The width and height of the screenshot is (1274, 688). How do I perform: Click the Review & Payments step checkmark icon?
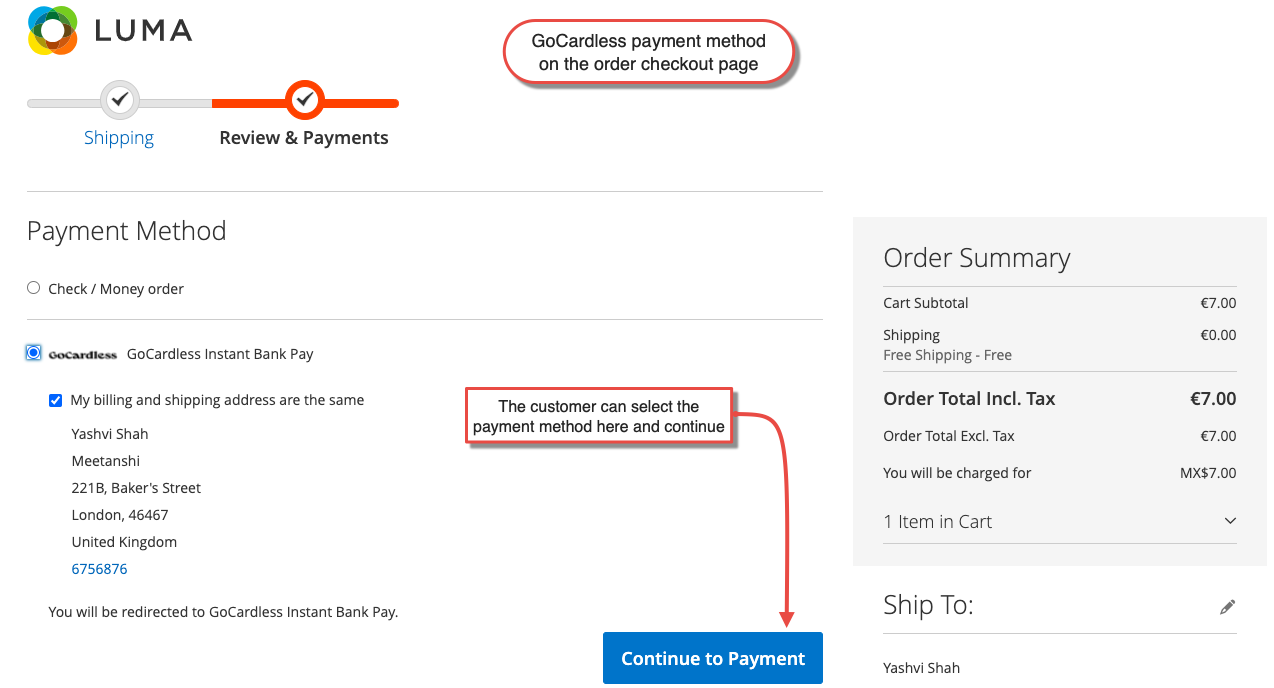(304, 99)
